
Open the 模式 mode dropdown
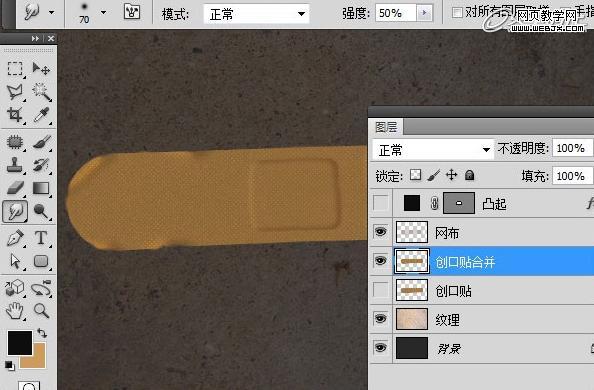(x=256, y=14)
